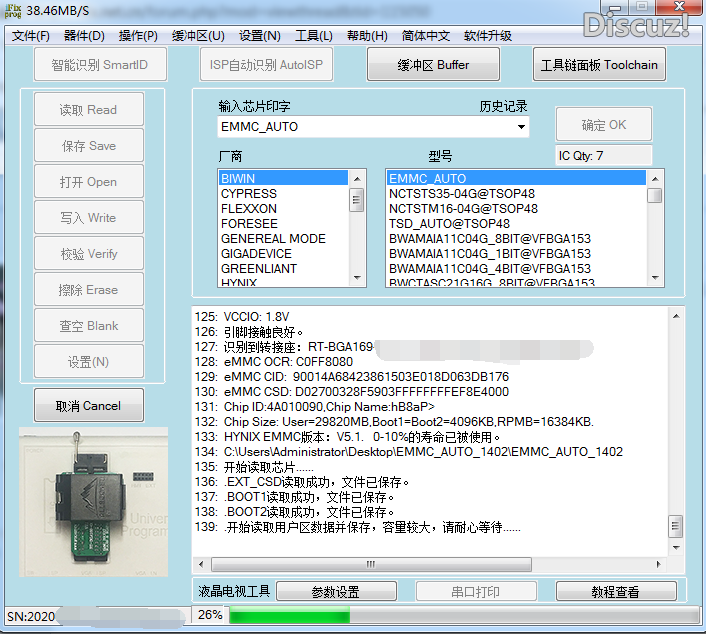Click log line 128 eMMC OCR
Screen dimensions: 706x634
274,362
